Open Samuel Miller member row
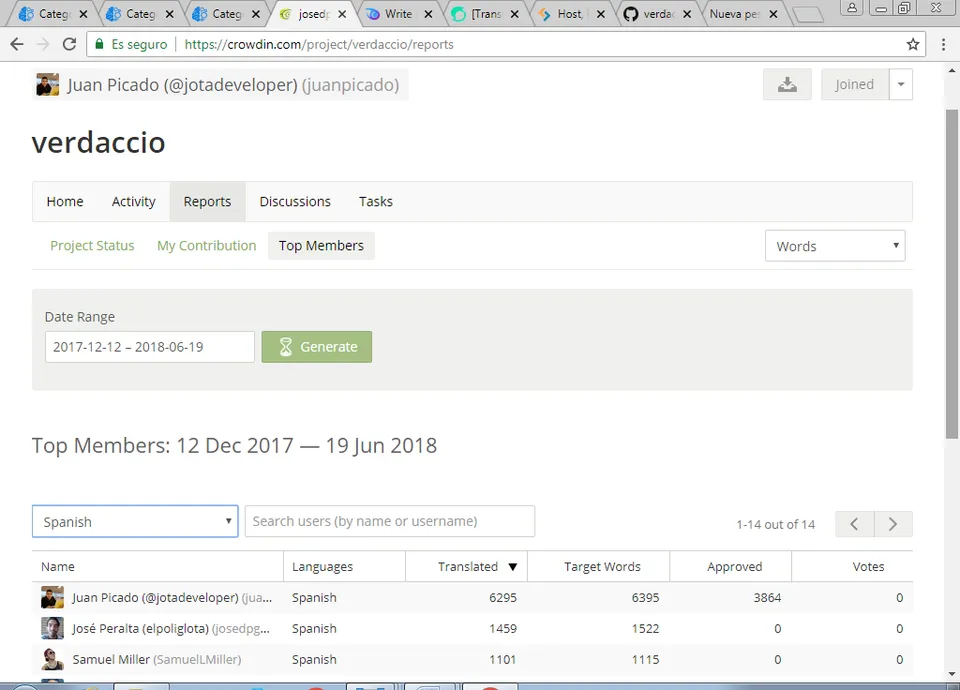 click(x=472, y=659)
